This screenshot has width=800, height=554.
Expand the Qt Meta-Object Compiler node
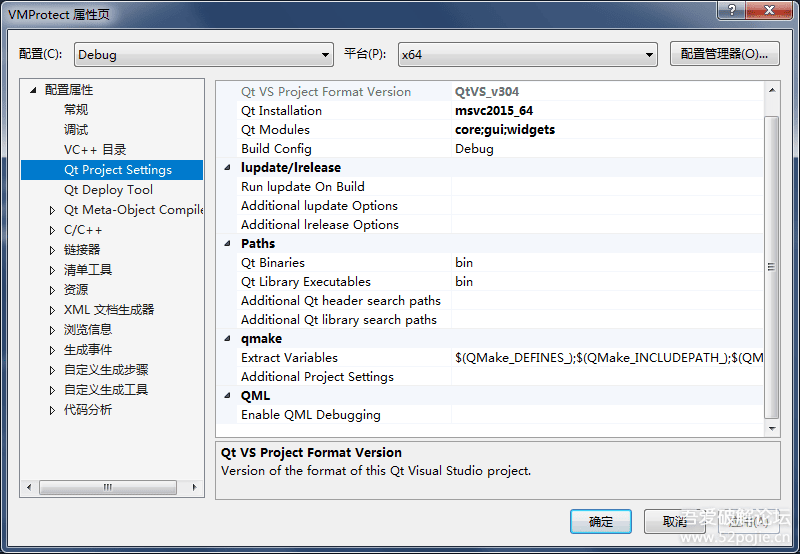pos(52,210)
